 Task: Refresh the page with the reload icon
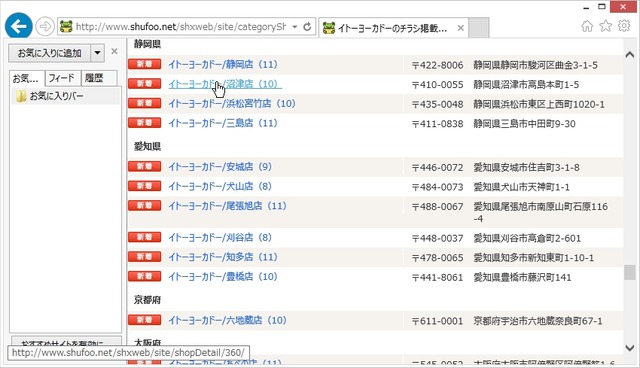307,27
